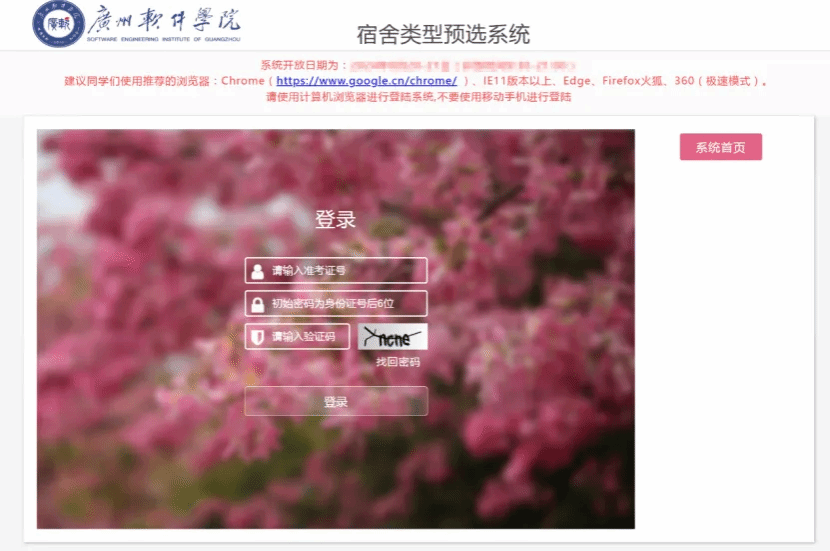
Task: Focus the 请输入准考证号 input field
Action: [x=345, y=271]
